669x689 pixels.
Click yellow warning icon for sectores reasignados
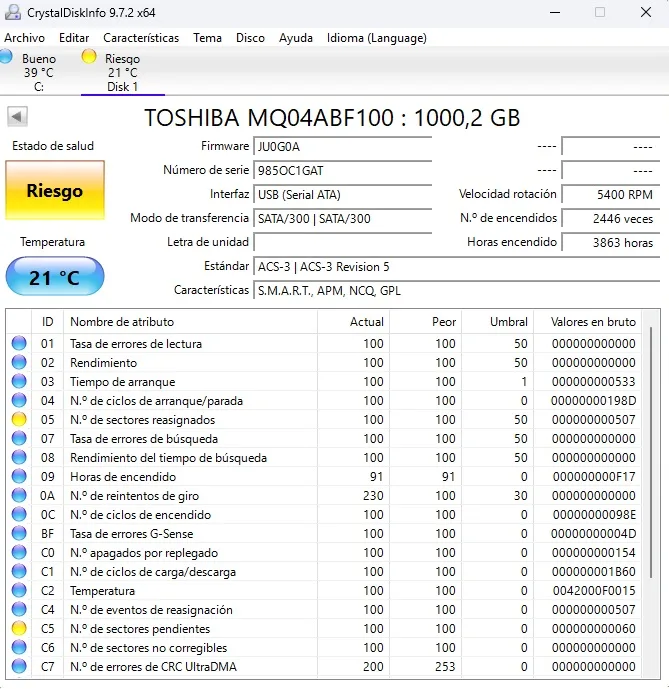pos(19,419)
